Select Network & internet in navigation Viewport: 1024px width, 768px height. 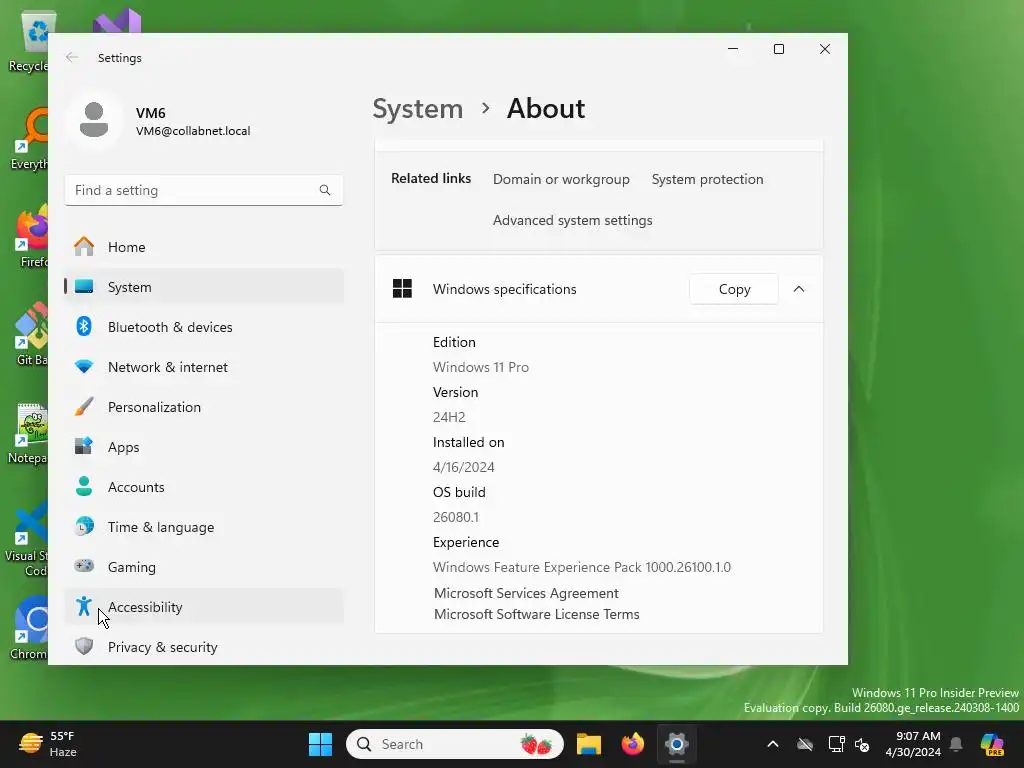click(x=204, y=367)
